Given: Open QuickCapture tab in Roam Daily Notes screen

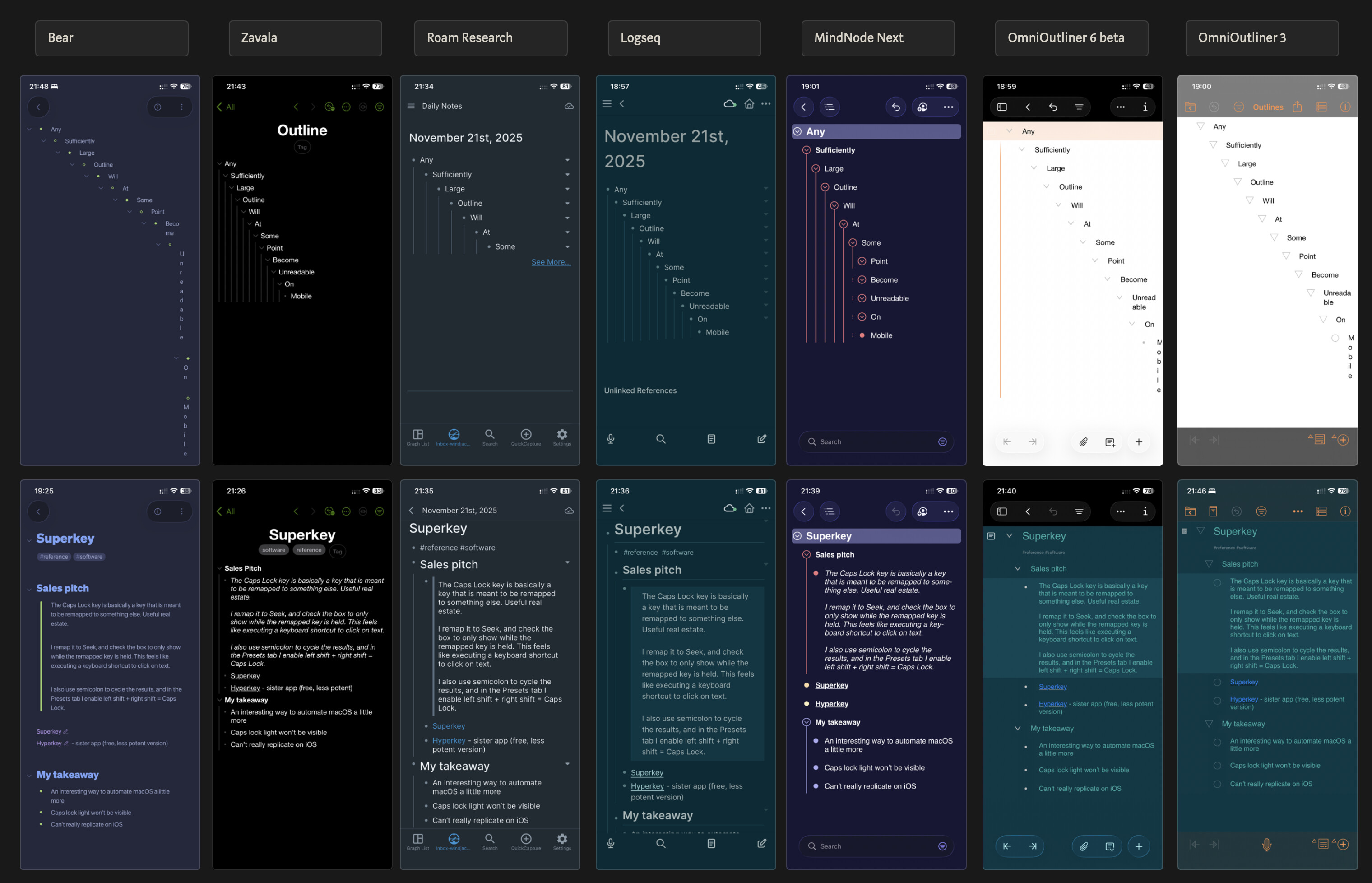Looking at the screenshot, I should coord(525,437).
